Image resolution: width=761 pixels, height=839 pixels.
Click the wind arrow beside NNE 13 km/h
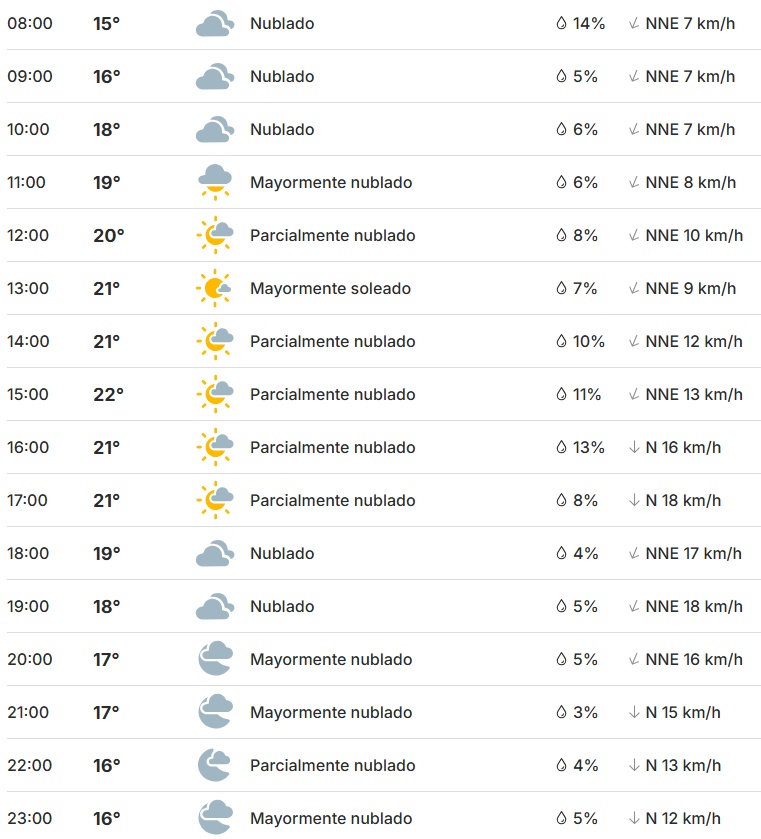pyautogui.click(x=634, y=394)
